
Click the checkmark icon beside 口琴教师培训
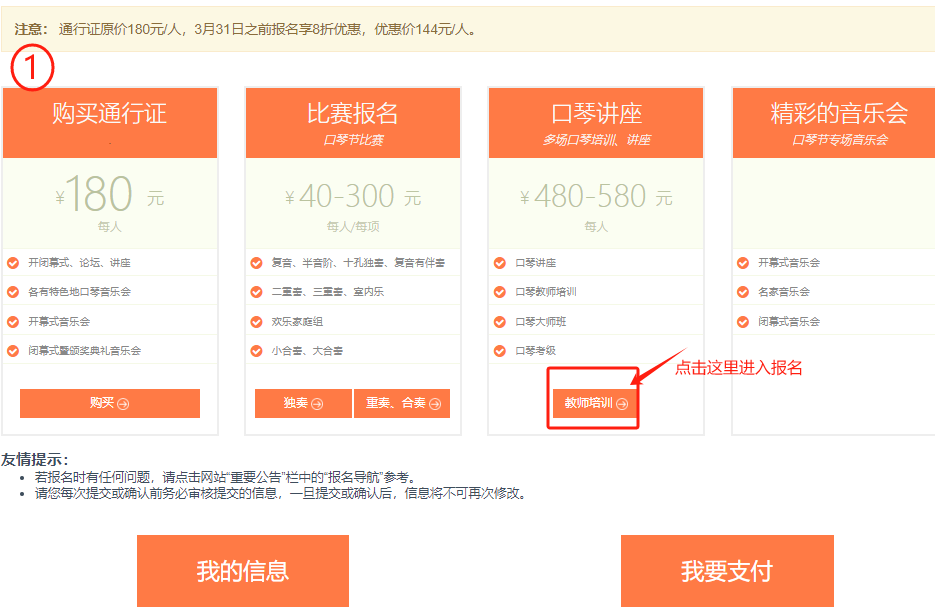click(500, 292)
